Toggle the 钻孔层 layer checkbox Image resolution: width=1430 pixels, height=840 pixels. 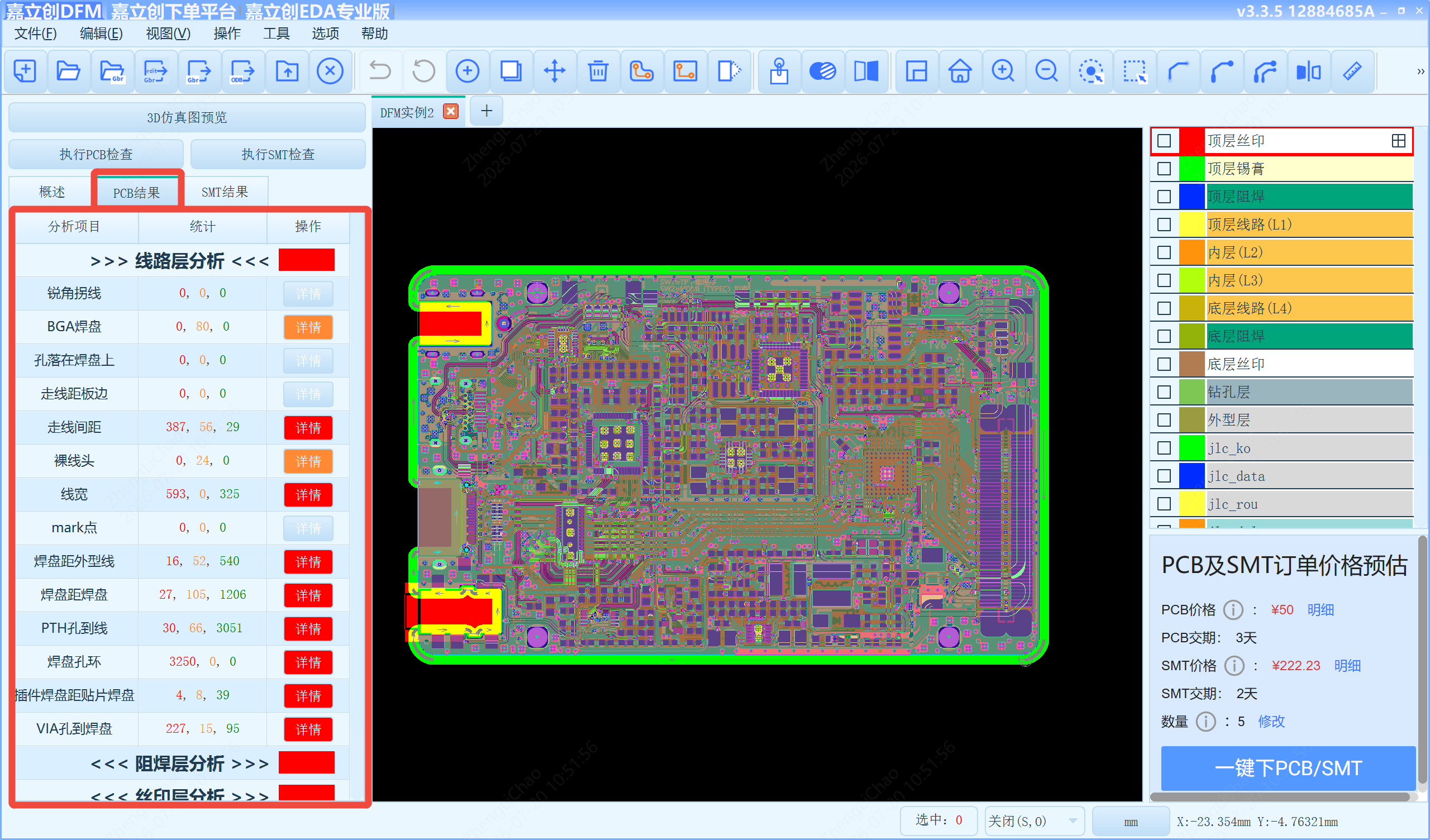tap(1164, 392)
